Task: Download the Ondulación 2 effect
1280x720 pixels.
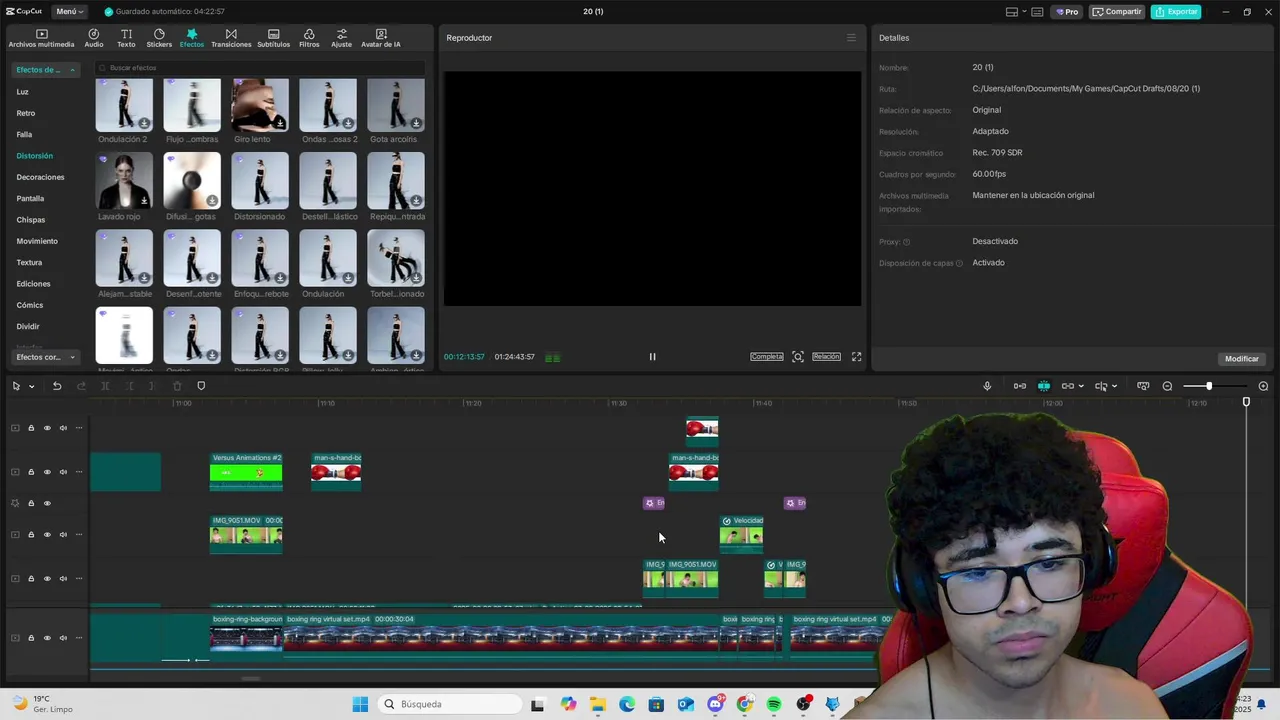Action: click(x=144, y=123)
